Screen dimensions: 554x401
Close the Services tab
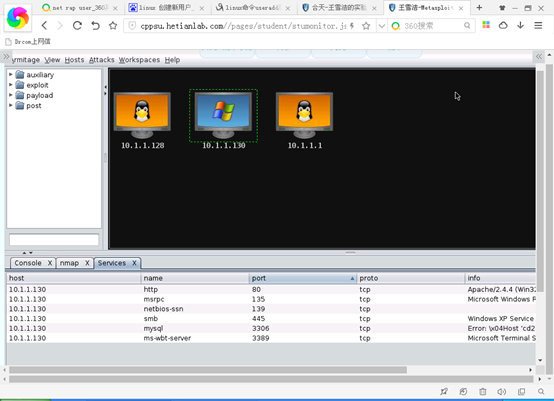(x=134, y=263)
